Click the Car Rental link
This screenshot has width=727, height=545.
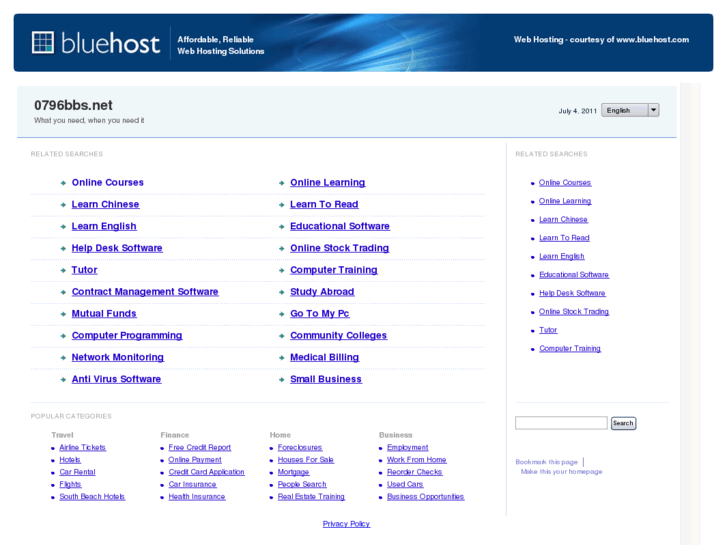77,472
